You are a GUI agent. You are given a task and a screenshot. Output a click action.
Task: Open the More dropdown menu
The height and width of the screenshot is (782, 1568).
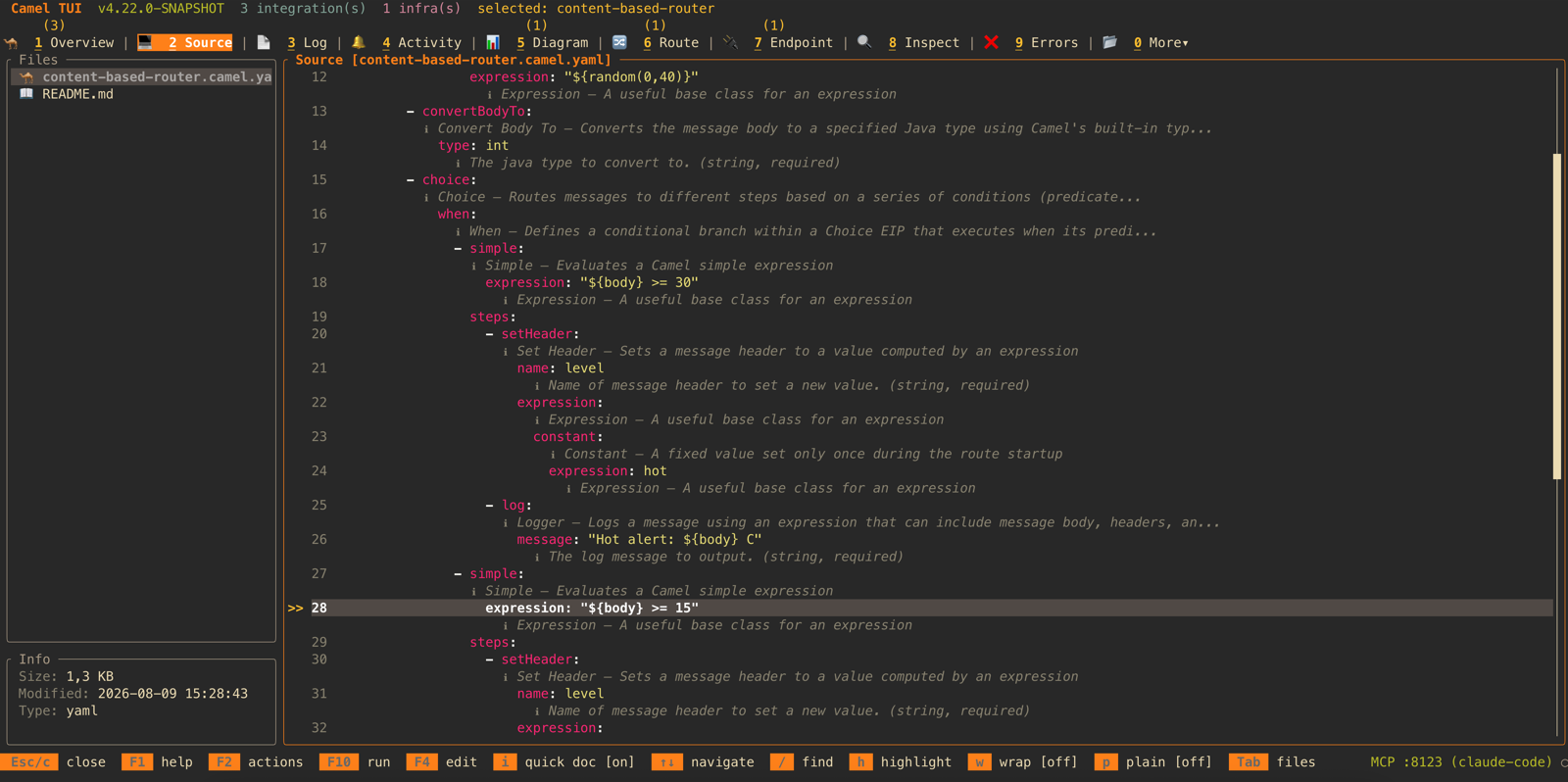[1161, 43]
